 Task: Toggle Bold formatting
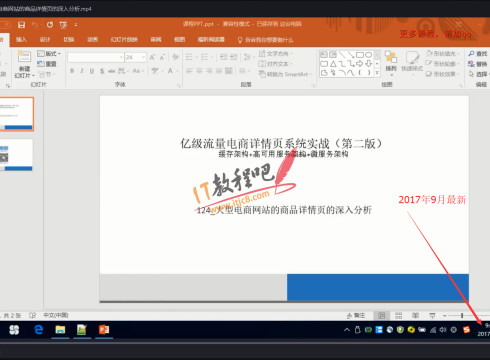(x=72, y=71)
